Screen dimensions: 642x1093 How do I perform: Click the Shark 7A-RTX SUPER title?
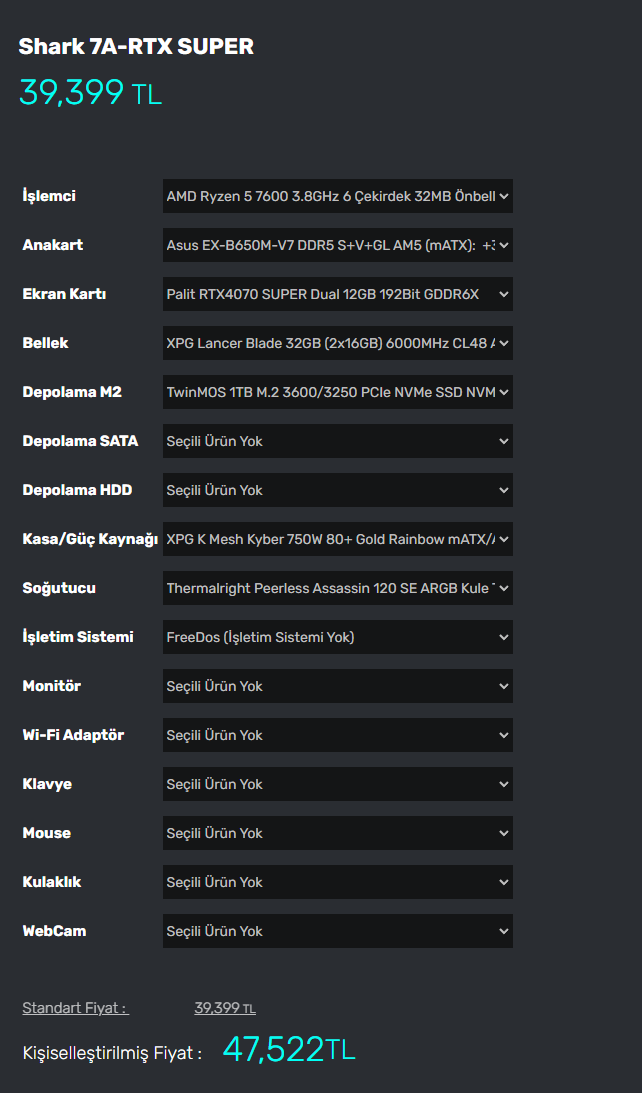pyautogui.click(x=136, y=46)
